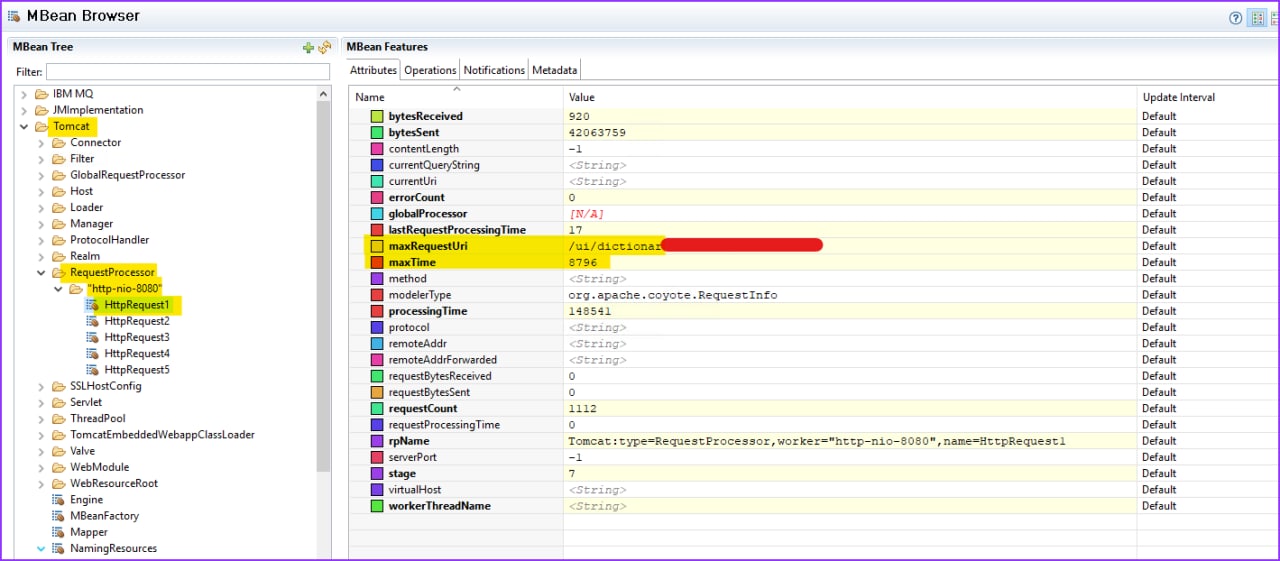Select HttpRequest2 in the tree
This screenshot has width=1280, height=561.
137,321
